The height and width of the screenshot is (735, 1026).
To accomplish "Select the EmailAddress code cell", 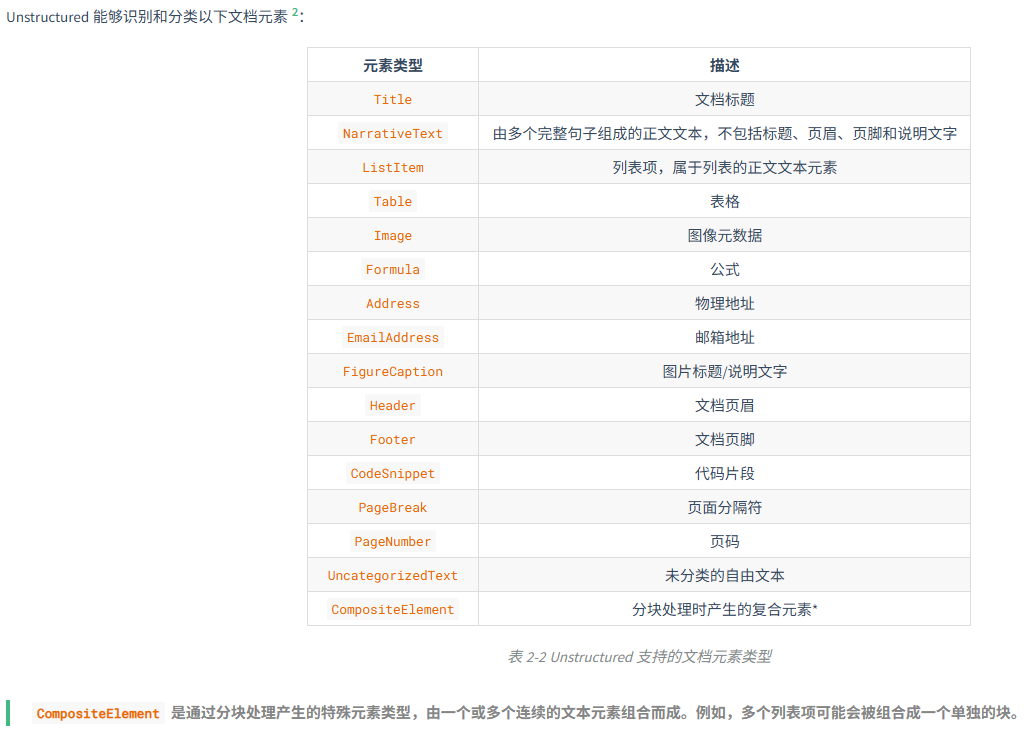I will 393,338.
